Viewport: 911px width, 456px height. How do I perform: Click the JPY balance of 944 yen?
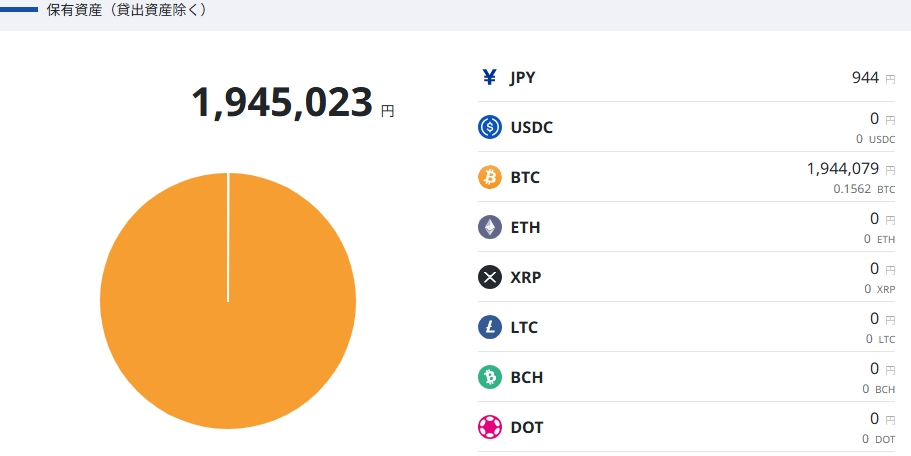tap(865, 78)
